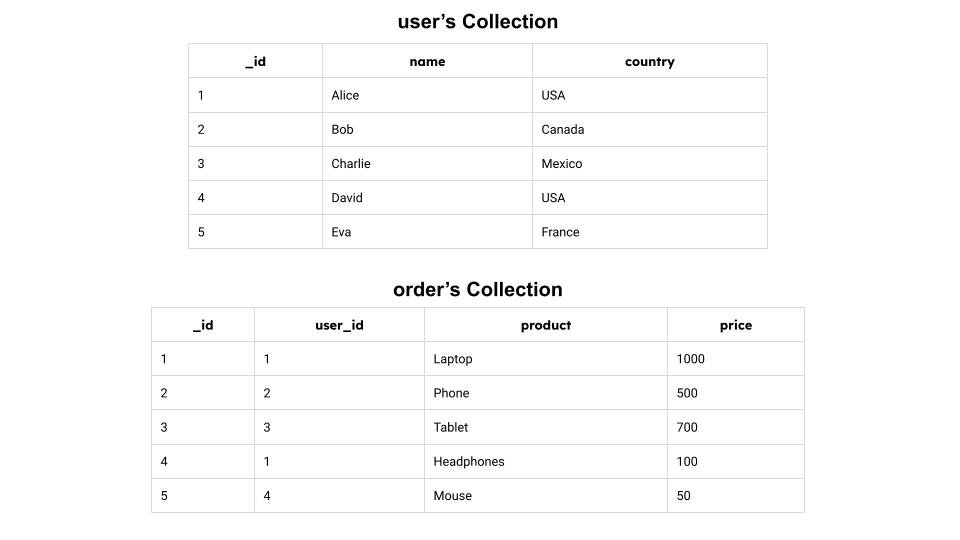The height and width of the screenshot is (540, 960).
Task: Select the price column header
Action: 736,324
